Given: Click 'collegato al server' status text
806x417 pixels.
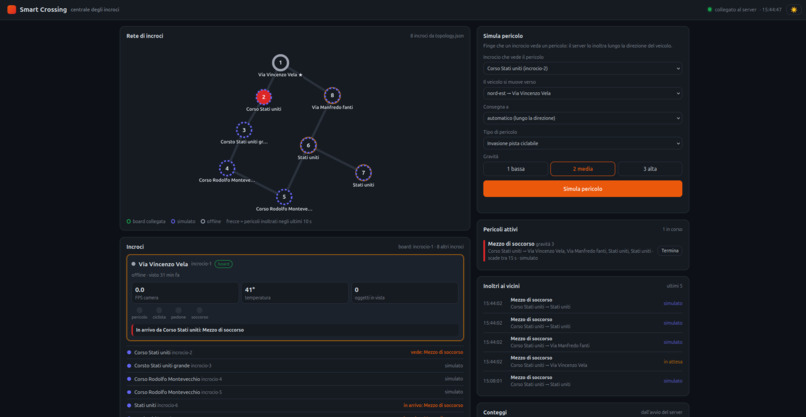Looking at the screenshot, I should pos(735,9).
